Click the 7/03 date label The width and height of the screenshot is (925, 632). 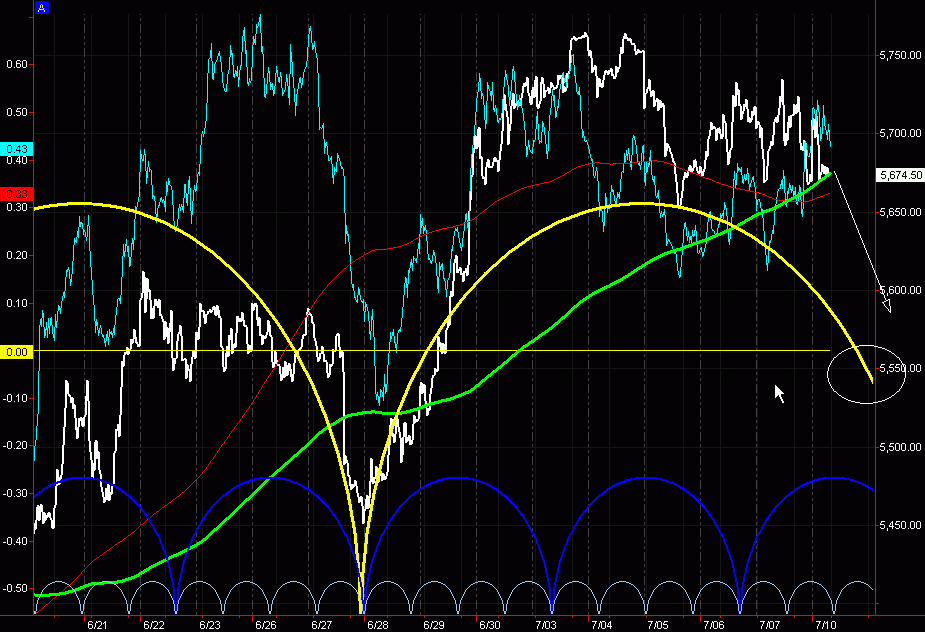click(546, 625)
